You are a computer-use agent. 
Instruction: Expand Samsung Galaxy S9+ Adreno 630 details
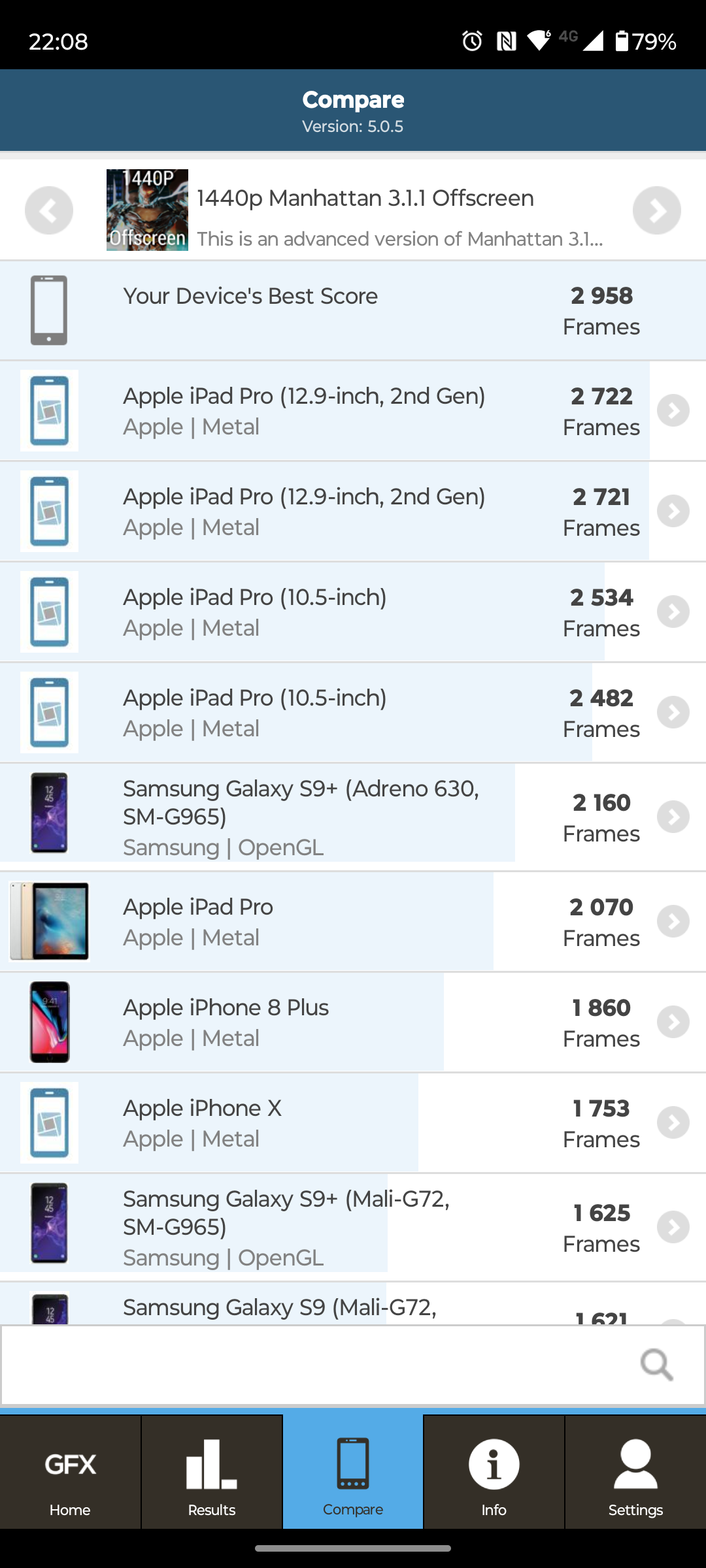pos(673,817)
